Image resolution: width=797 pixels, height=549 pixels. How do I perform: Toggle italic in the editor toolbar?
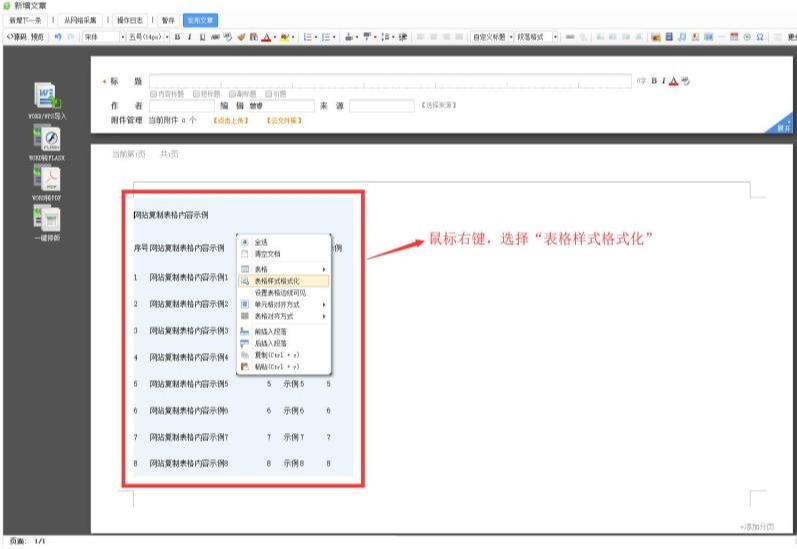click(189, 37)
